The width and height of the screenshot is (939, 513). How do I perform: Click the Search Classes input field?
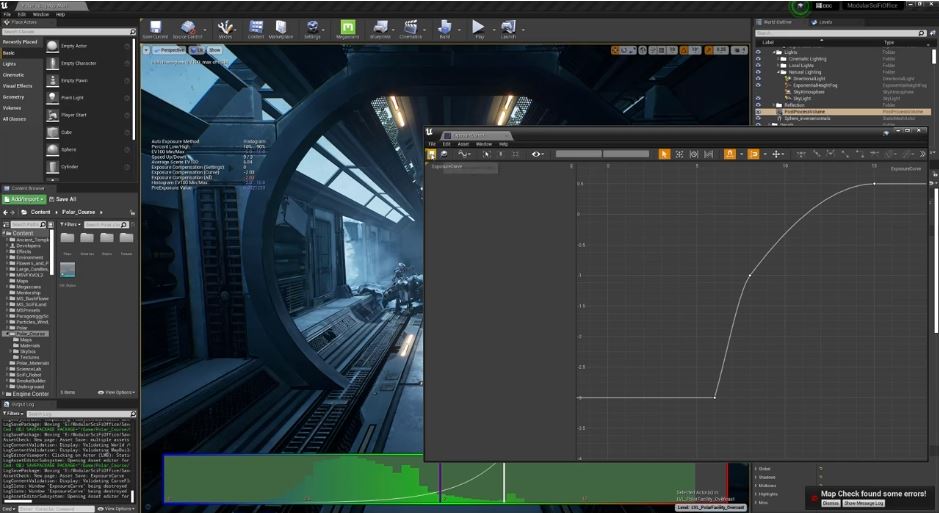click(x=68, y=32)
